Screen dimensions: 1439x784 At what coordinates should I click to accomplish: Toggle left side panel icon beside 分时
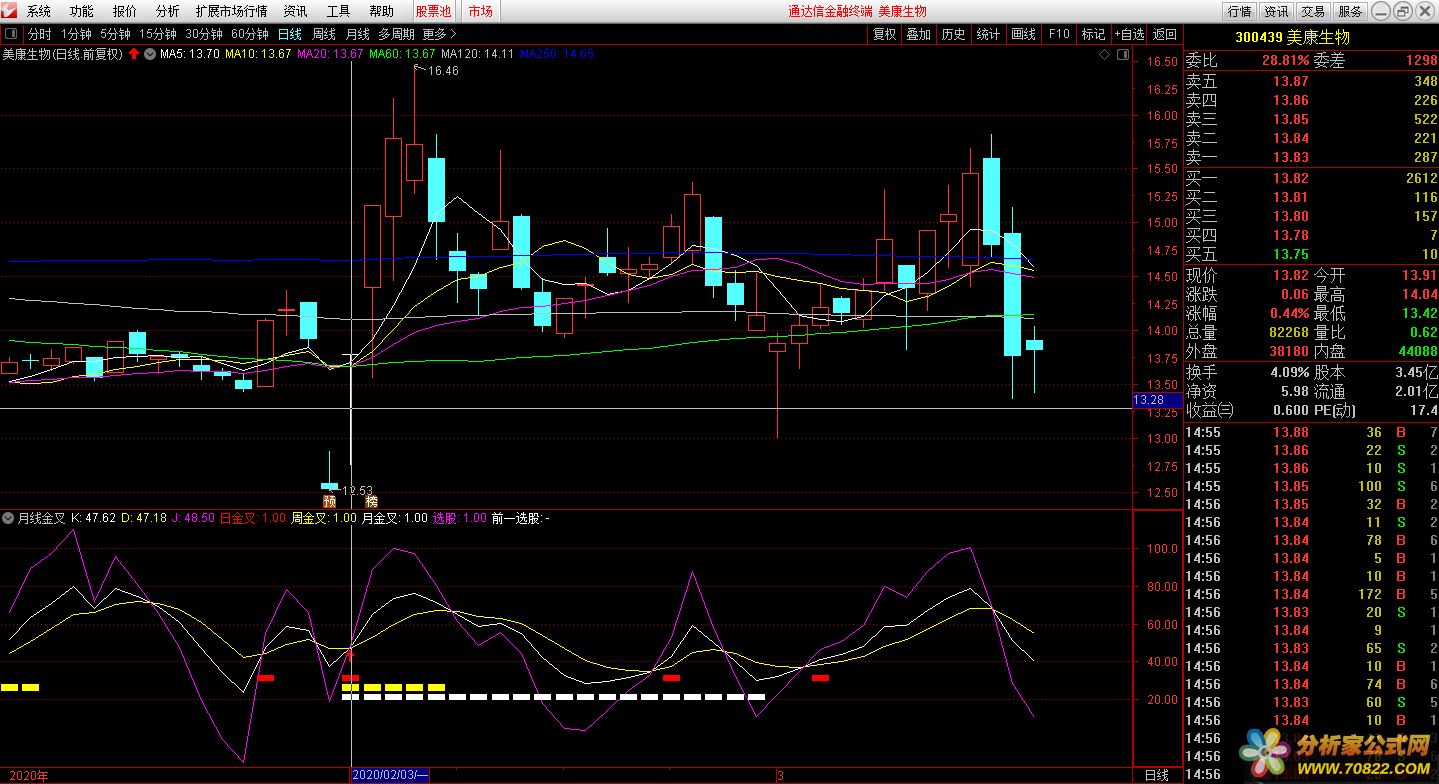(11, 34)
